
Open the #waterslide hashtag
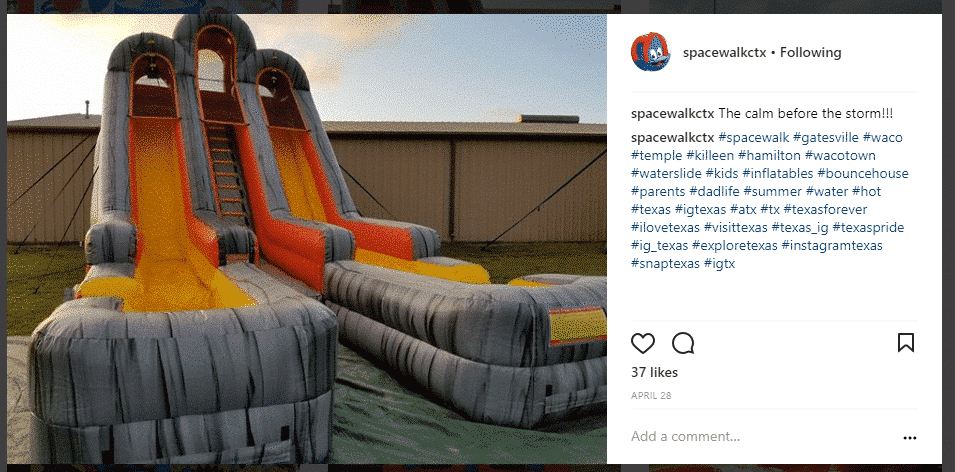coord(665,174)
